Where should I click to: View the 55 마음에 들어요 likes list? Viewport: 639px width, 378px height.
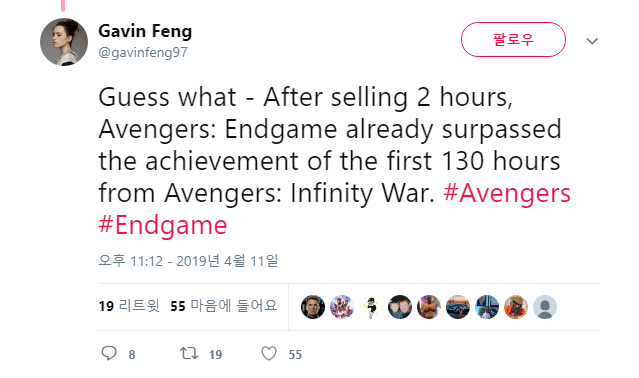(224, 305)
